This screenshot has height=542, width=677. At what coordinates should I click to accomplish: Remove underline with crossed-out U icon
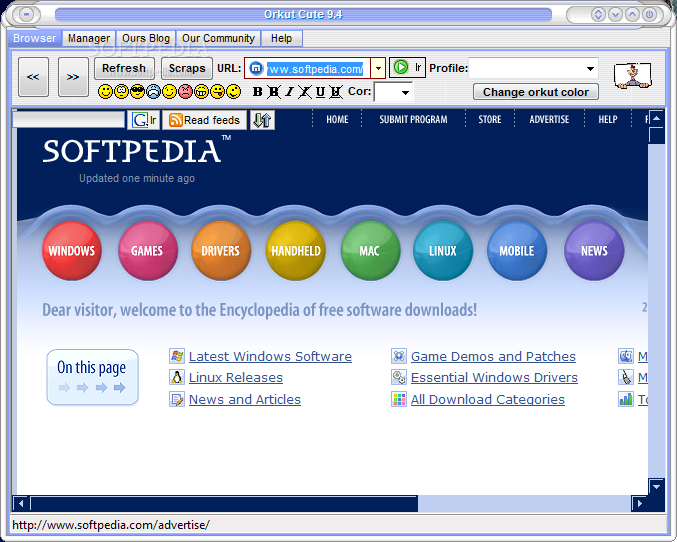pos(336,92)
